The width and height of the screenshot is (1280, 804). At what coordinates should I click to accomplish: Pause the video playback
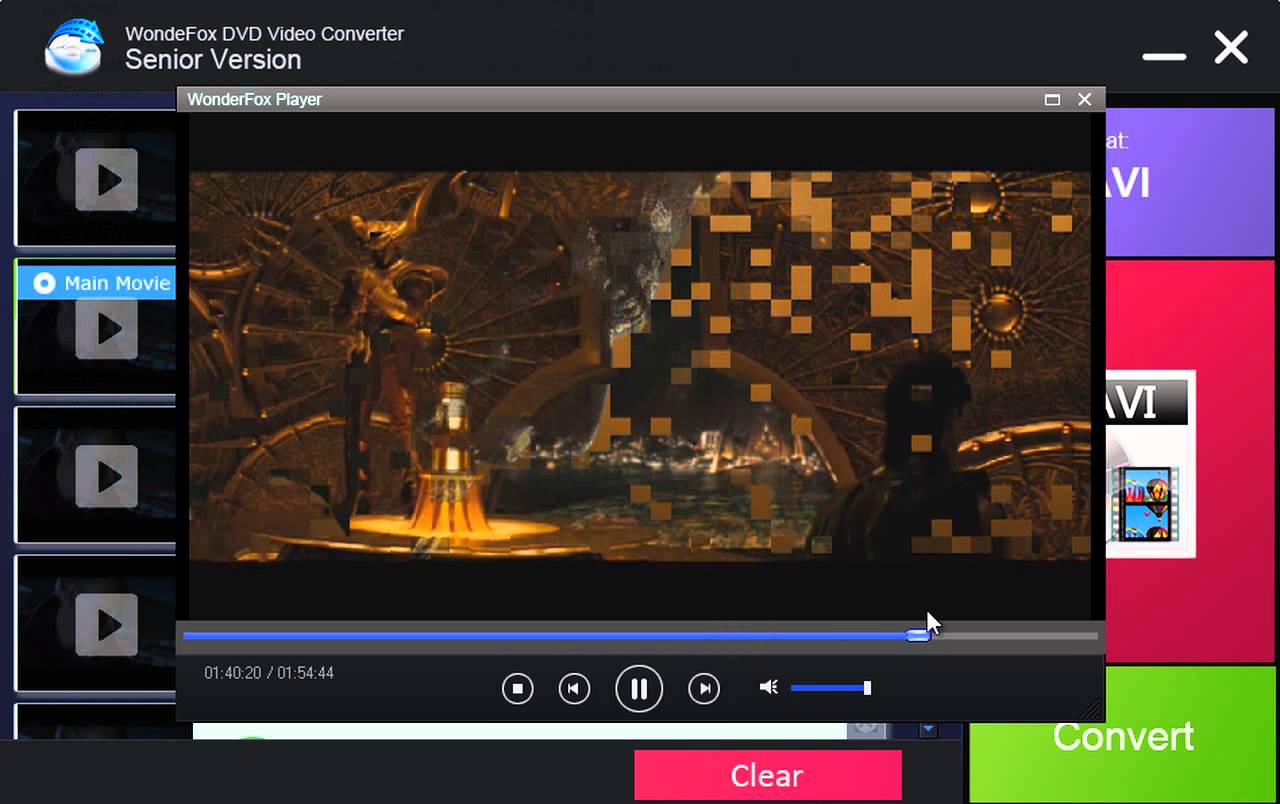(x=639, y=689)
